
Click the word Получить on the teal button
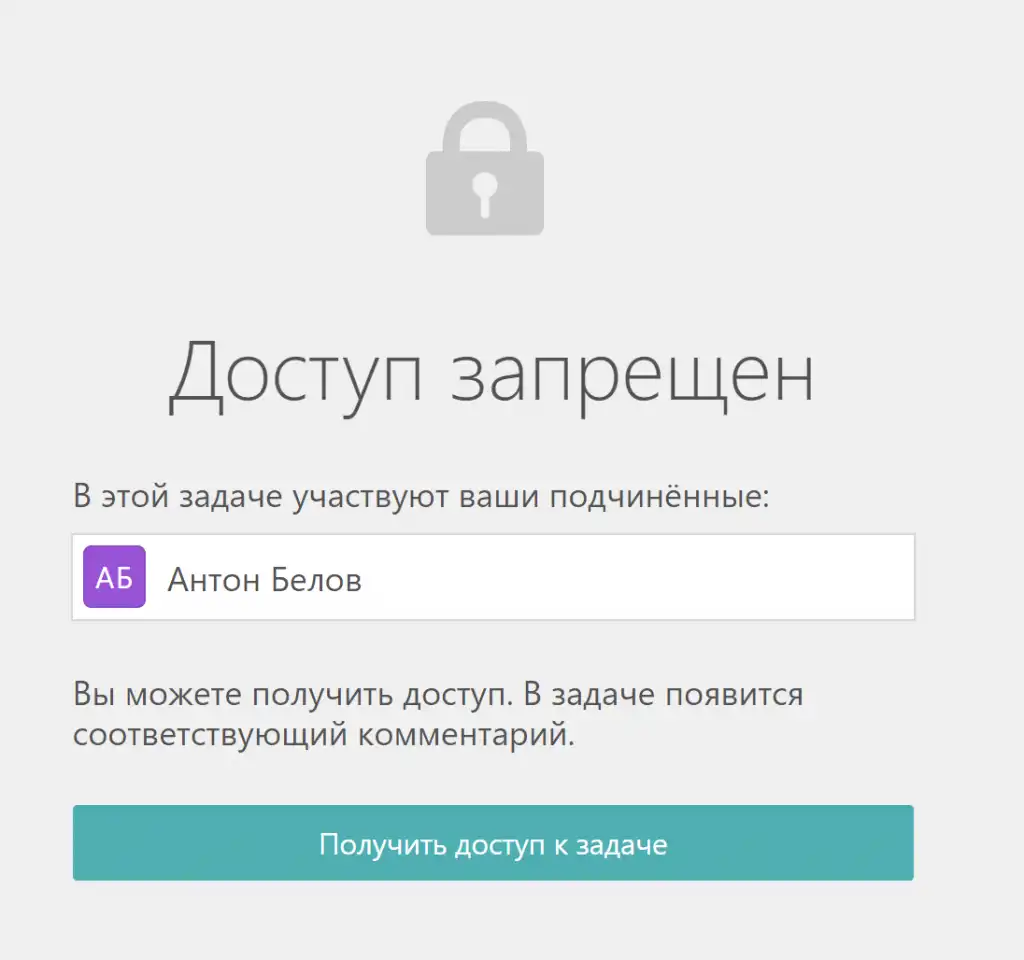point(383,844)
